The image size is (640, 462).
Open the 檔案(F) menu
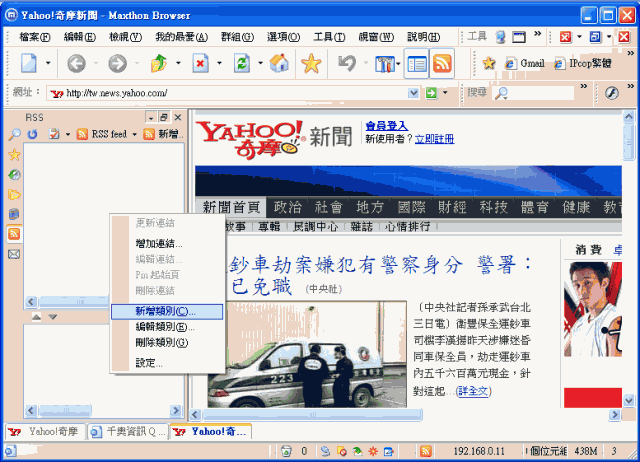click(x=34, y=37)
